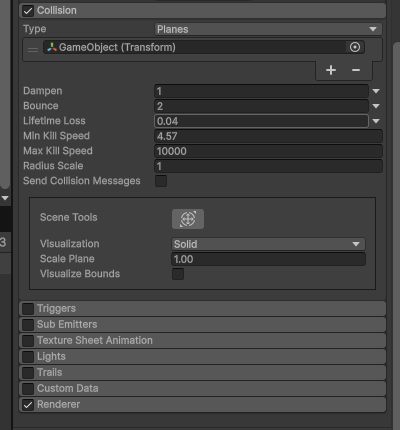Viewport: 400px width, 430px height.
Task: Uncheck the Renderer module
Action: point(28,405)
